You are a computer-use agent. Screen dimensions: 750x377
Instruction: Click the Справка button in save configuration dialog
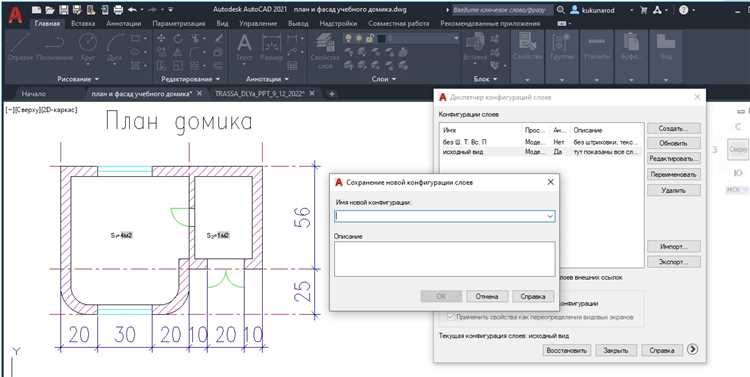[532, 297]
